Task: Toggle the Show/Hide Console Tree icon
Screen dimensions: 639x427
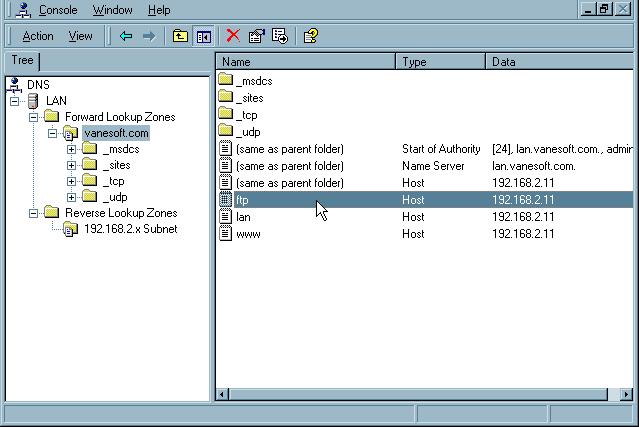Action: [204, 36]
